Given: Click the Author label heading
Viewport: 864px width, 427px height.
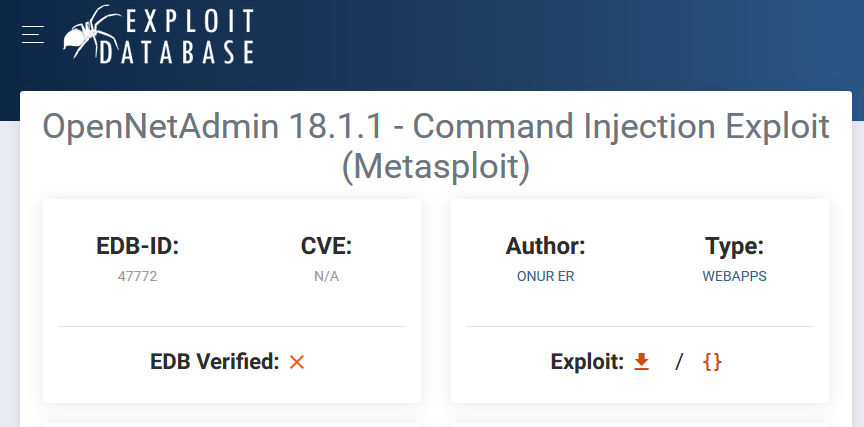Looking at the screenshot, I should [x=546, y=246].
